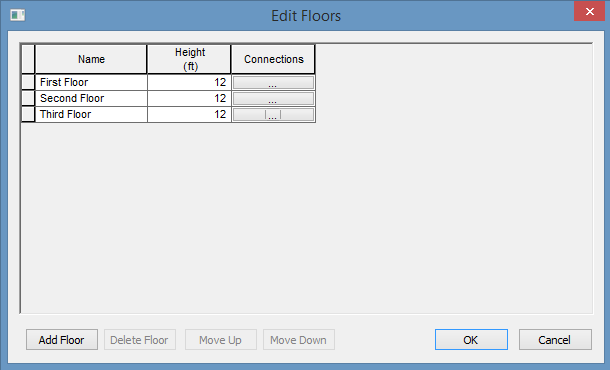Viewport: 610px width, 370px height.
Task: Open Third Floor connections ellipsis button
Action: (x=273, y=114)
